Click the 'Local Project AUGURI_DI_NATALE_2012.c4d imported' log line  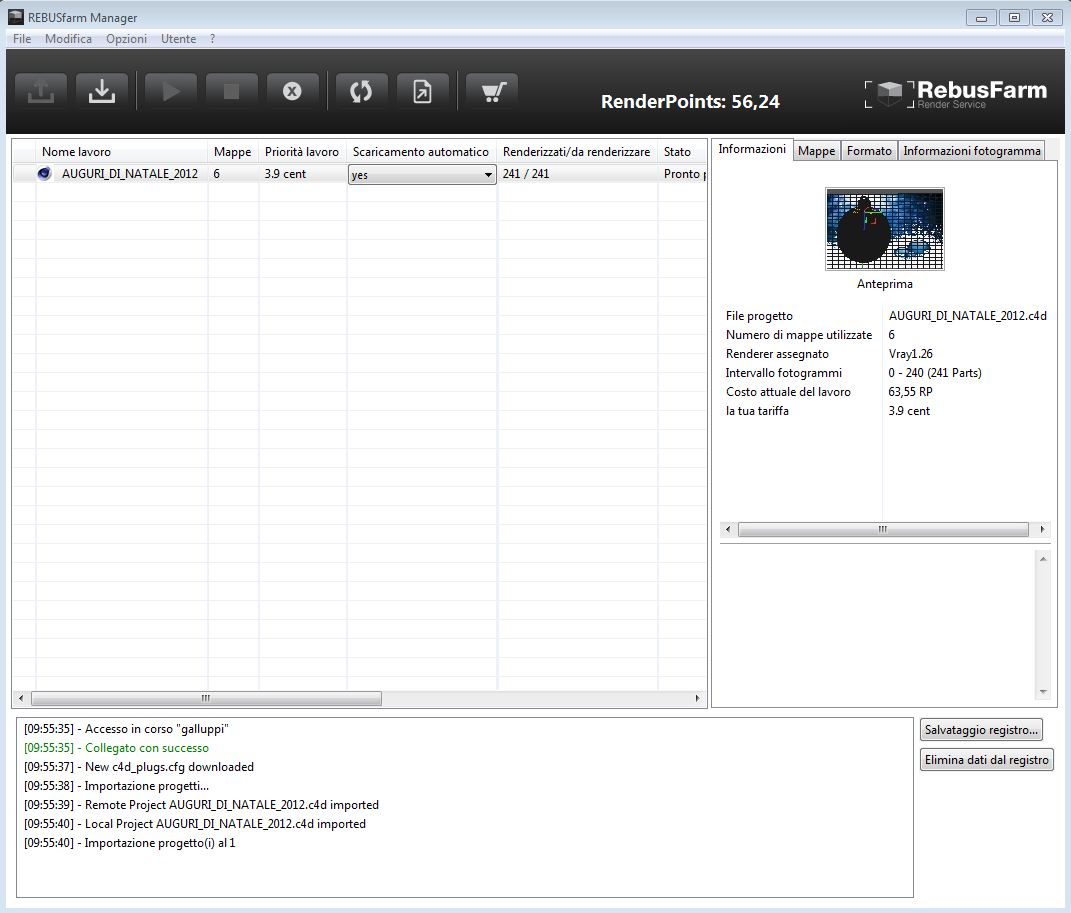(x=195, y=824)
